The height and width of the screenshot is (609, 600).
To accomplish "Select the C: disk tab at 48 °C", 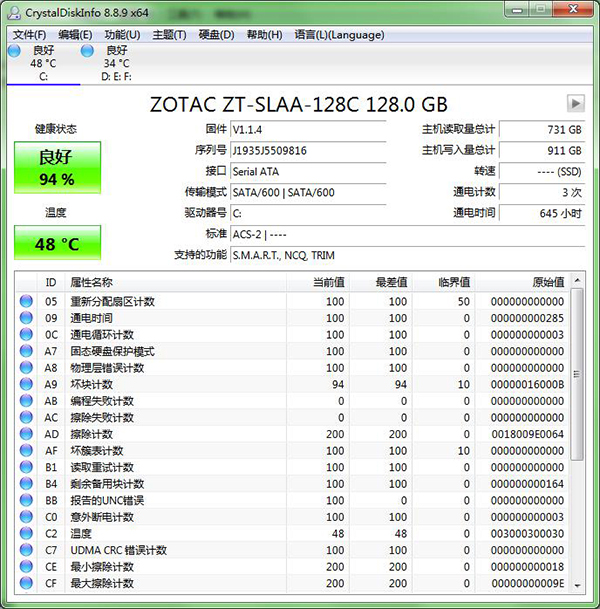I will click(43, 63).
